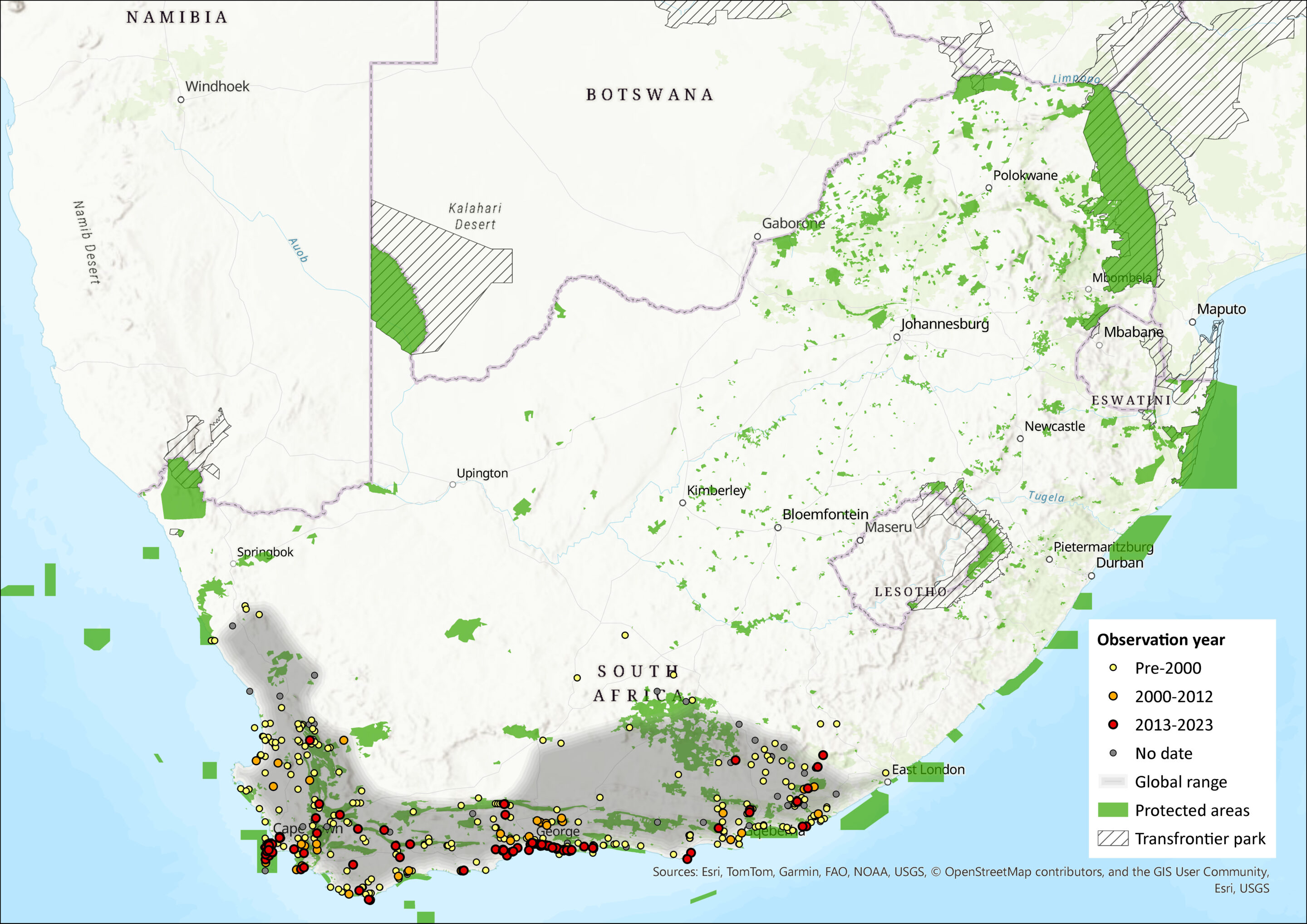Click the NAMIBIA country label
The height and width of the screenshot is (924, 1307).
tap(177, 18)
